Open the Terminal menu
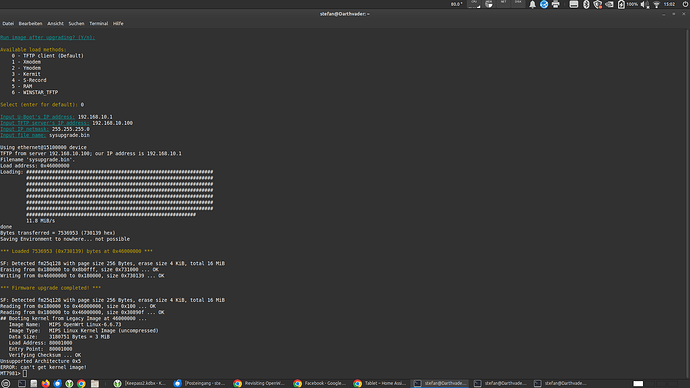Screen dimensions: 690x388 99,24
